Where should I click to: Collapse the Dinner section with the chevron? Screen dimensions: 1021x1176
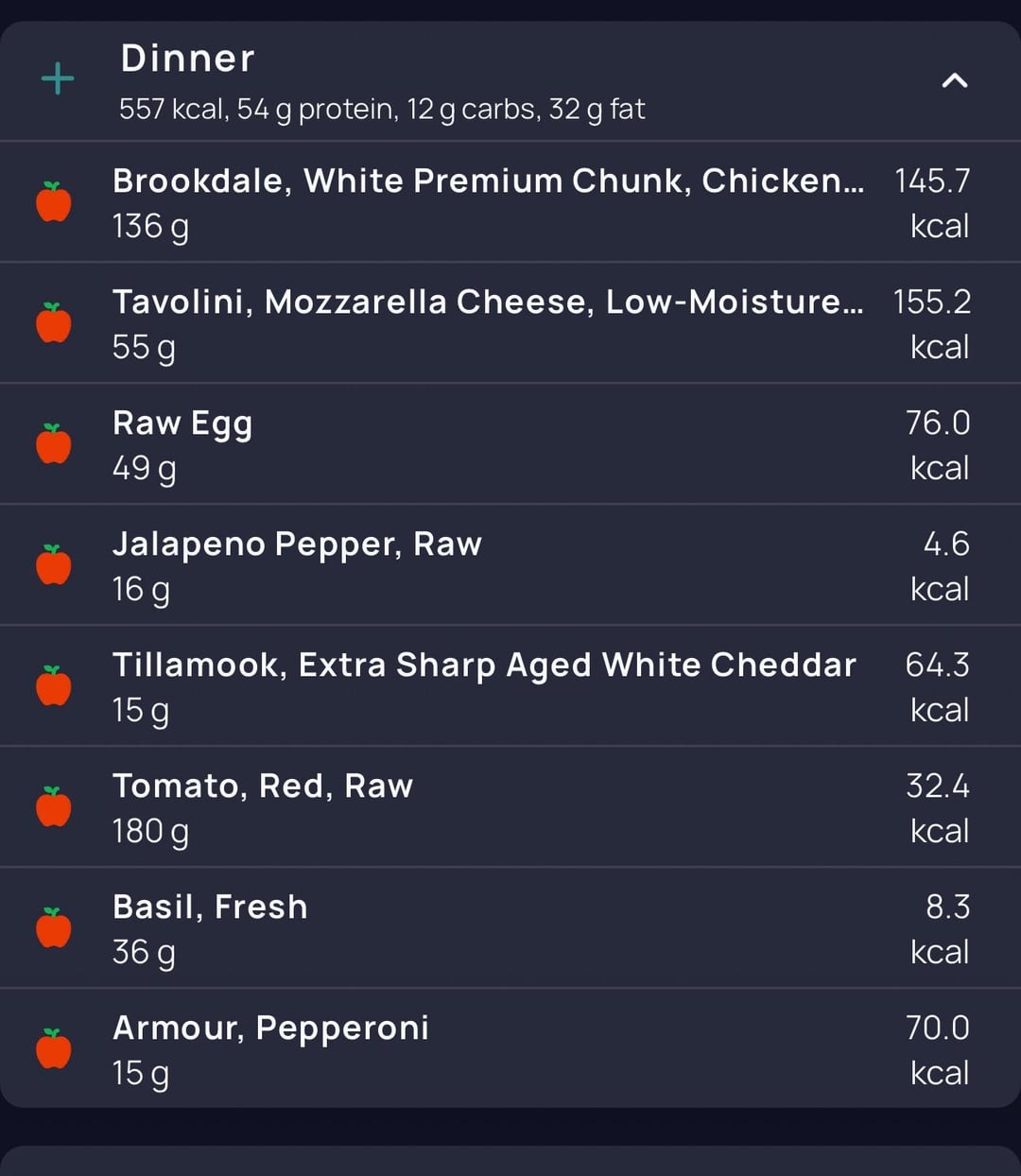(955, 80)
